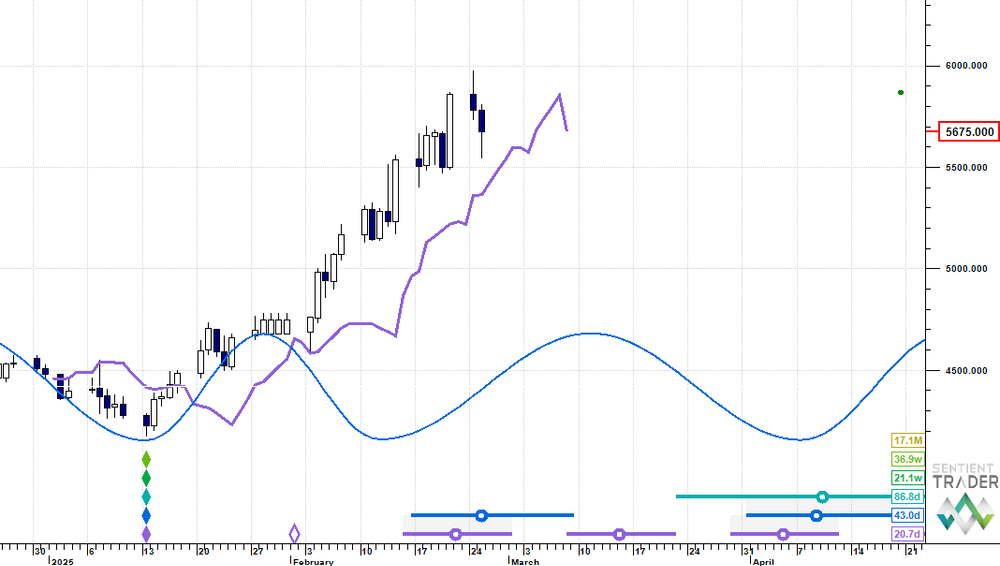This screenshot has width=1000, height=566.
Task: Click the filled purple diamond below January 13
Action: pyautogui.click(x=146, y=534)
